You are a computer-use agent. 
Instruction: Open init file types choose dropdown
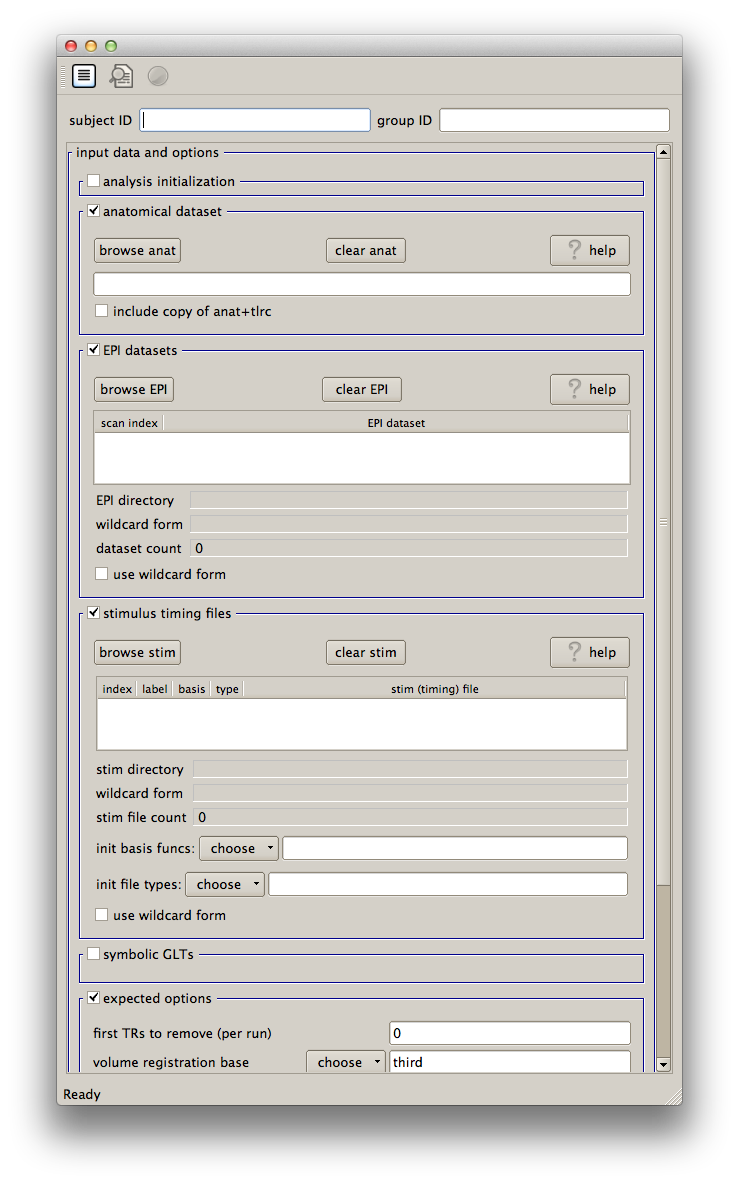click(x=226, y=884)
